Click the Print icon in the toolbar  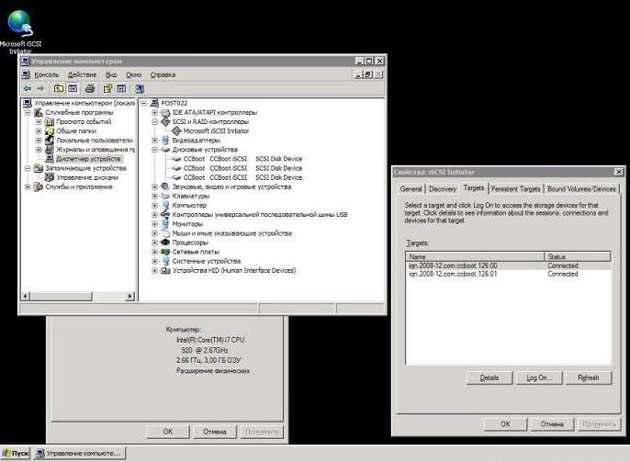click(90, 88)
